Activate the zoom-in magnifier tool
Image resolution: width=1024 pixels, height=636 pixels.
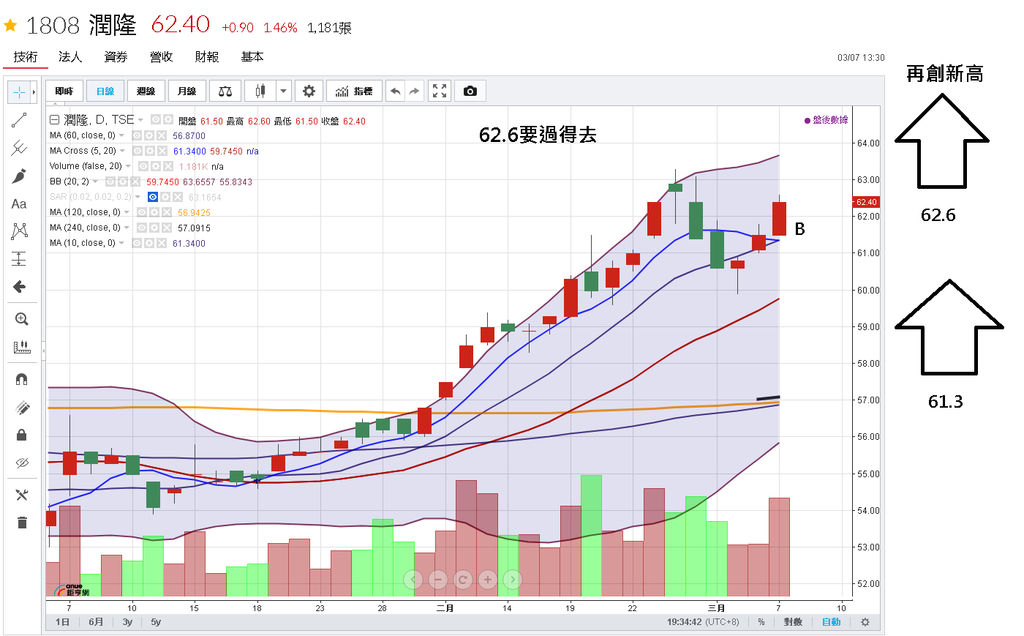22,319
